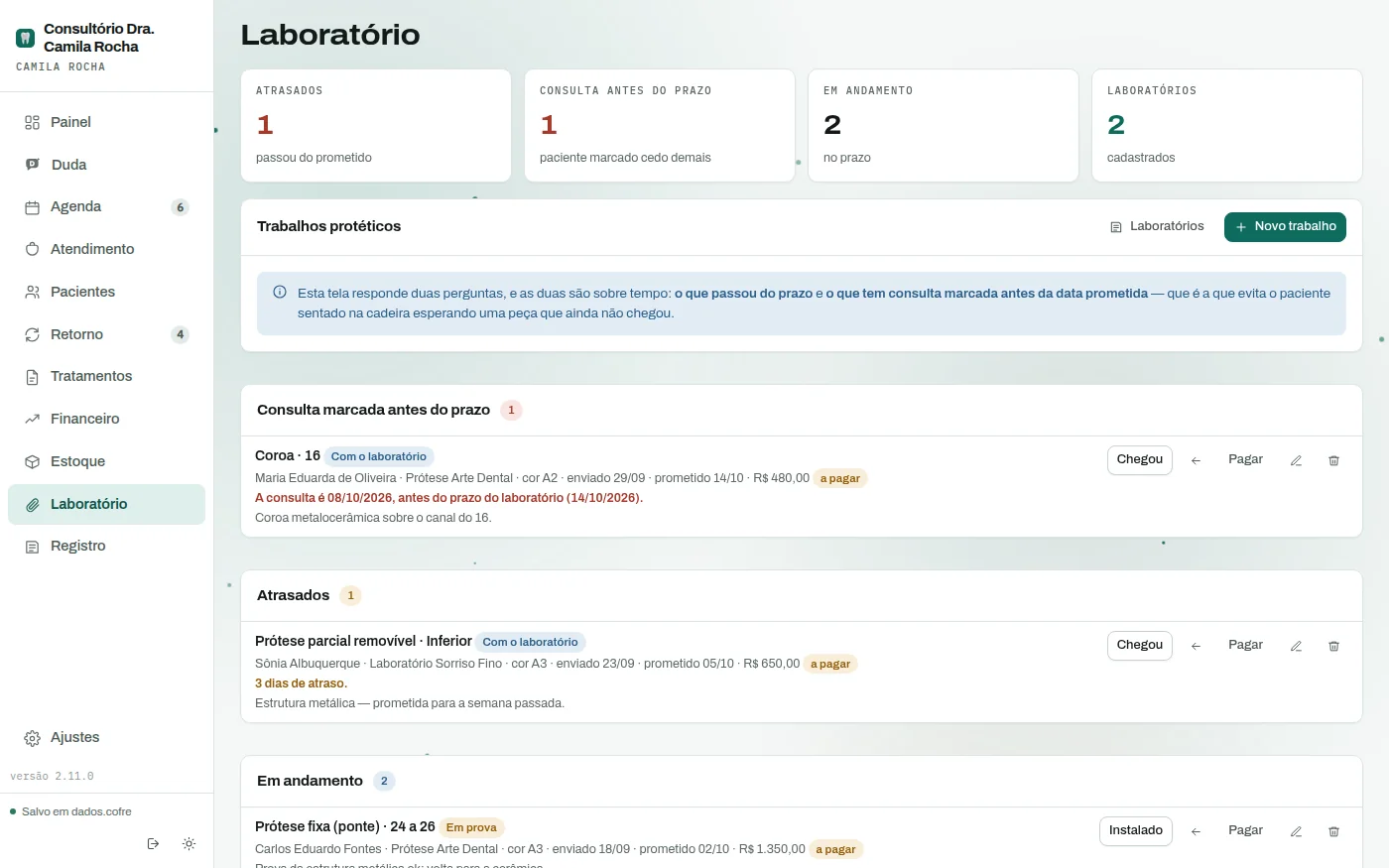Screen dimensions: 1389x868
Task: Click the Ajustes gear icon
Action: pyautogui.click(x=32, y=738)
